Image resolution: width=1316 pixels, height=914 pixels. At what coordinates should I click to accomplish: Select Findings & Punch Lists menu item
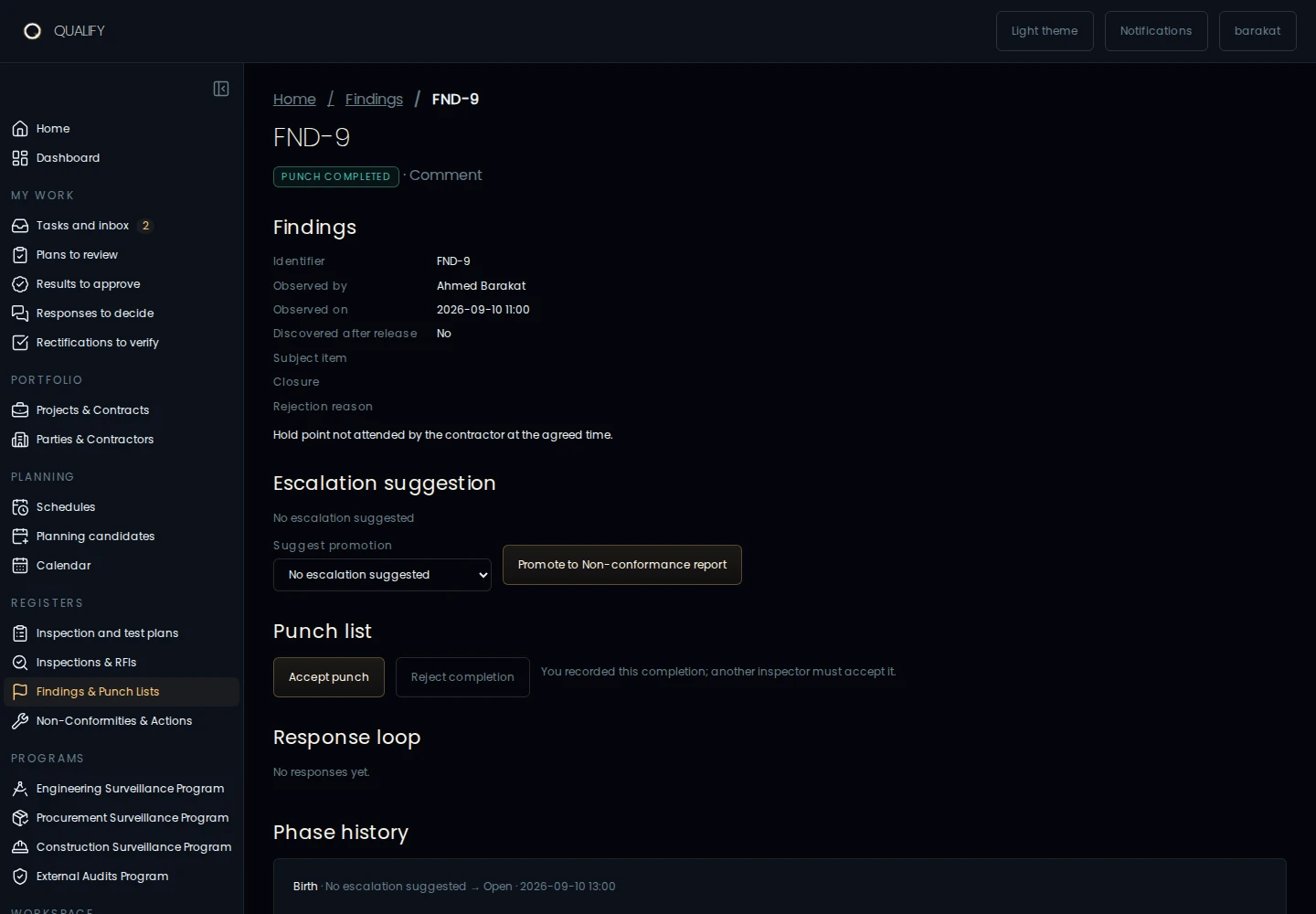click(x=122, y=692)
